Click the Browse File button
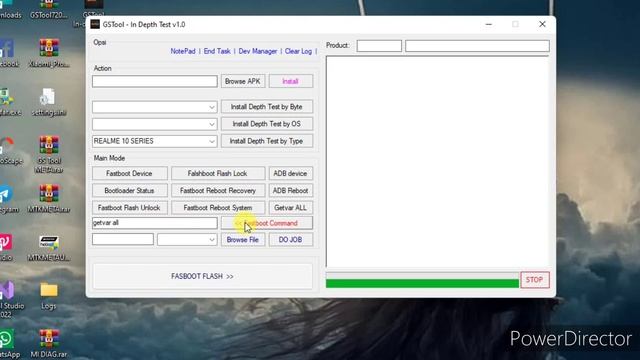Viewport: 640px width, 360px height. click(243, 240)
